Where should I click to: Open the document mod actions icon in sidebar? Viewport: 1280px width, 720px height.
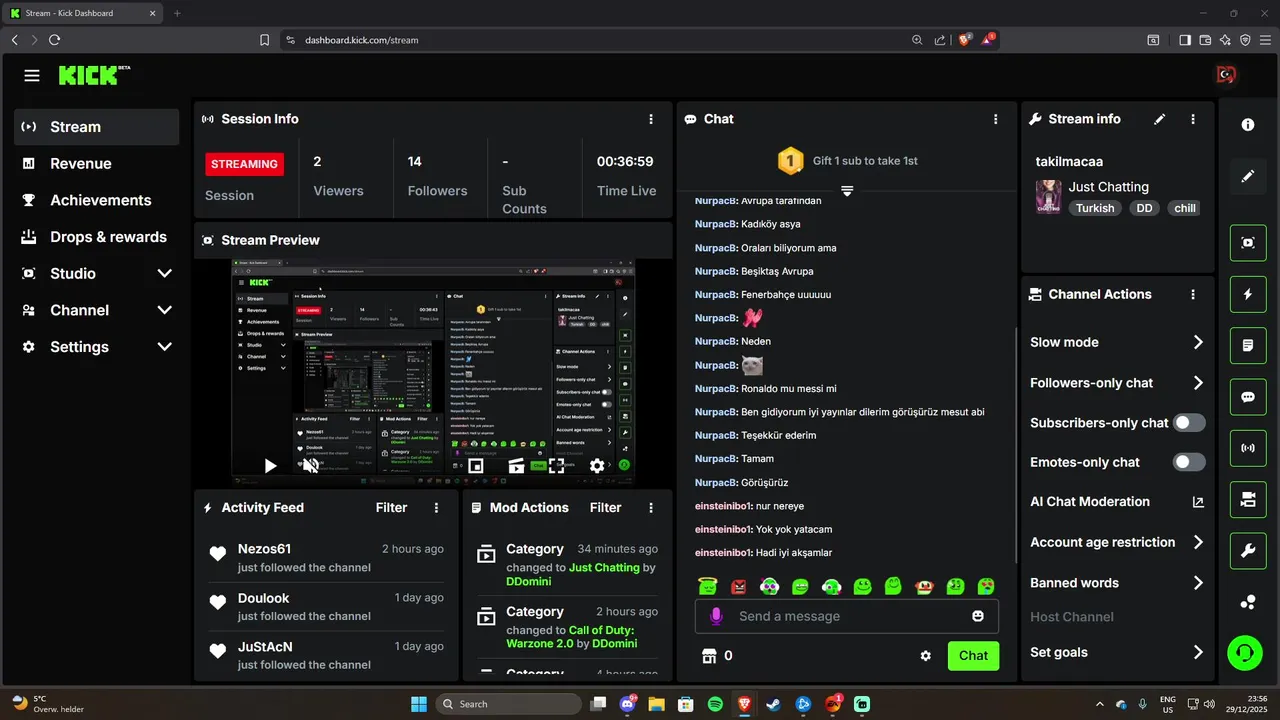(1248, 345)
